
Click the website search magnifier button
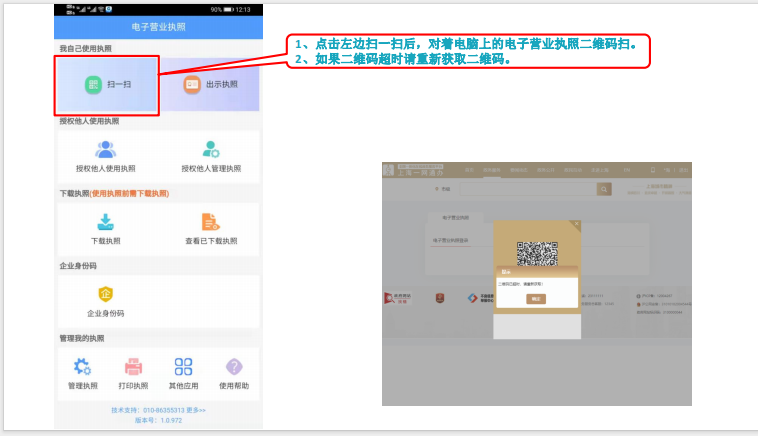603,188
